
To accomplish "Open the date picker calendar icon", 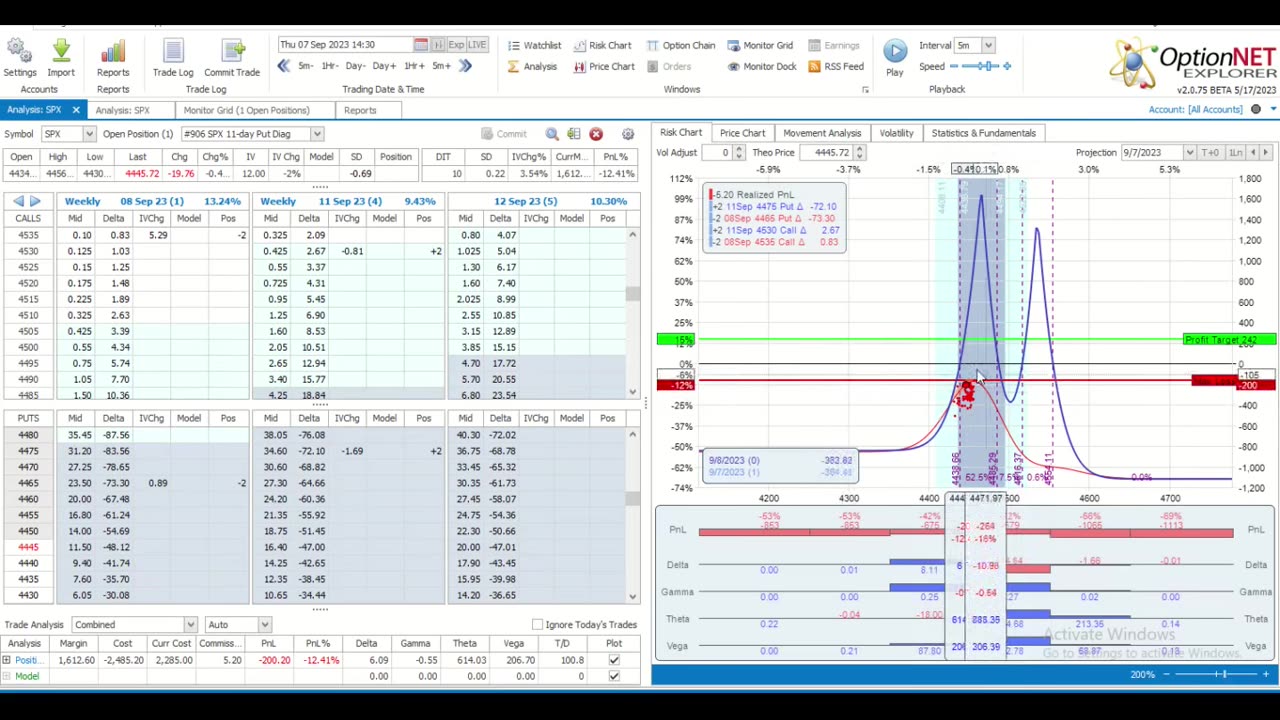I will click(421, 45).
